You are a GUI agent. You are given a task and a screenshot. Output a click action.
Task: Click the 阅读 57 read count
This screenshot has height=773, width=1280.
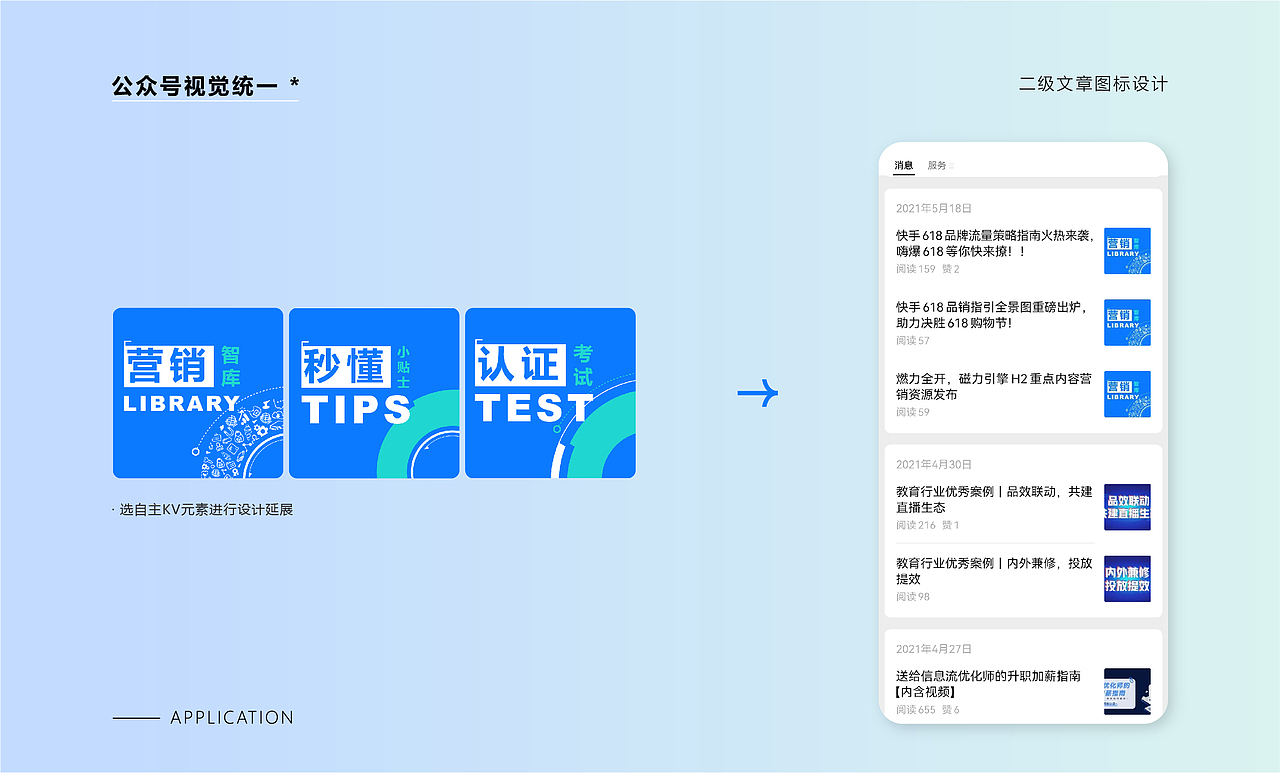[913, 341]
